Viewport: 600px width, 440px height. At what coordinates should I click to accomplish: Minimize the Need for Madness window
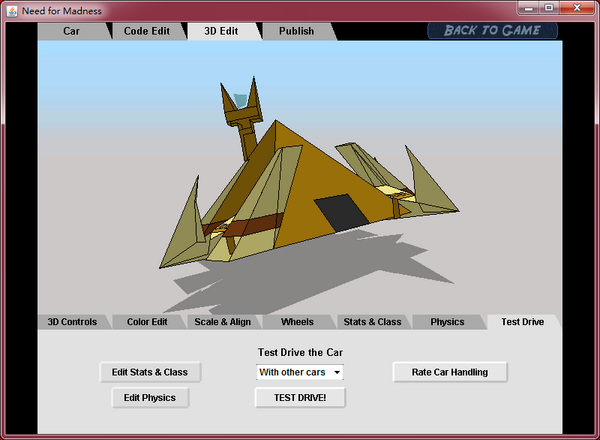pos(528,8)
